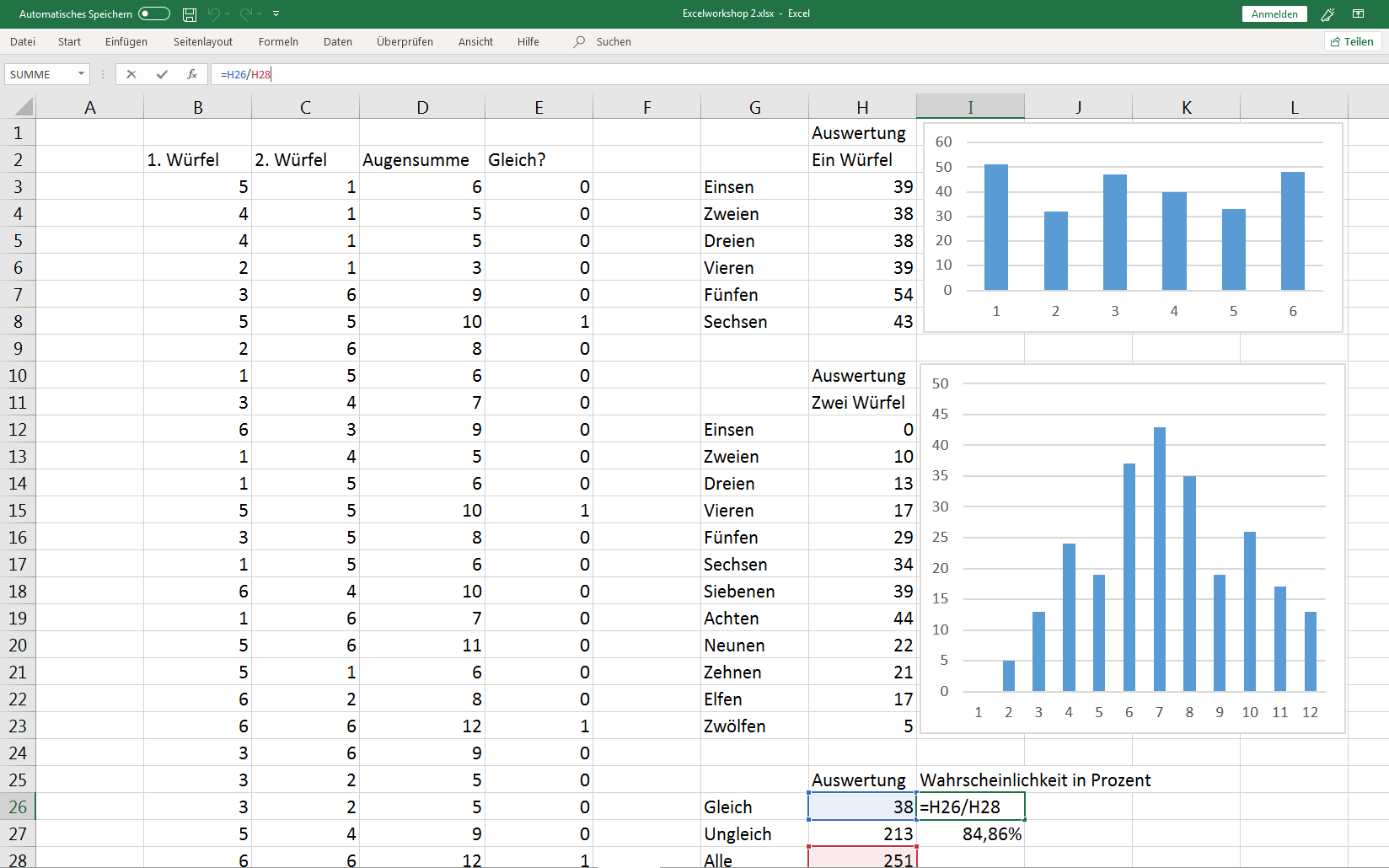Image resolution: width=1389 pixels, height=868 pixels.
Task: Open the Undo history dropdown arrow
Action: (228, 13)
